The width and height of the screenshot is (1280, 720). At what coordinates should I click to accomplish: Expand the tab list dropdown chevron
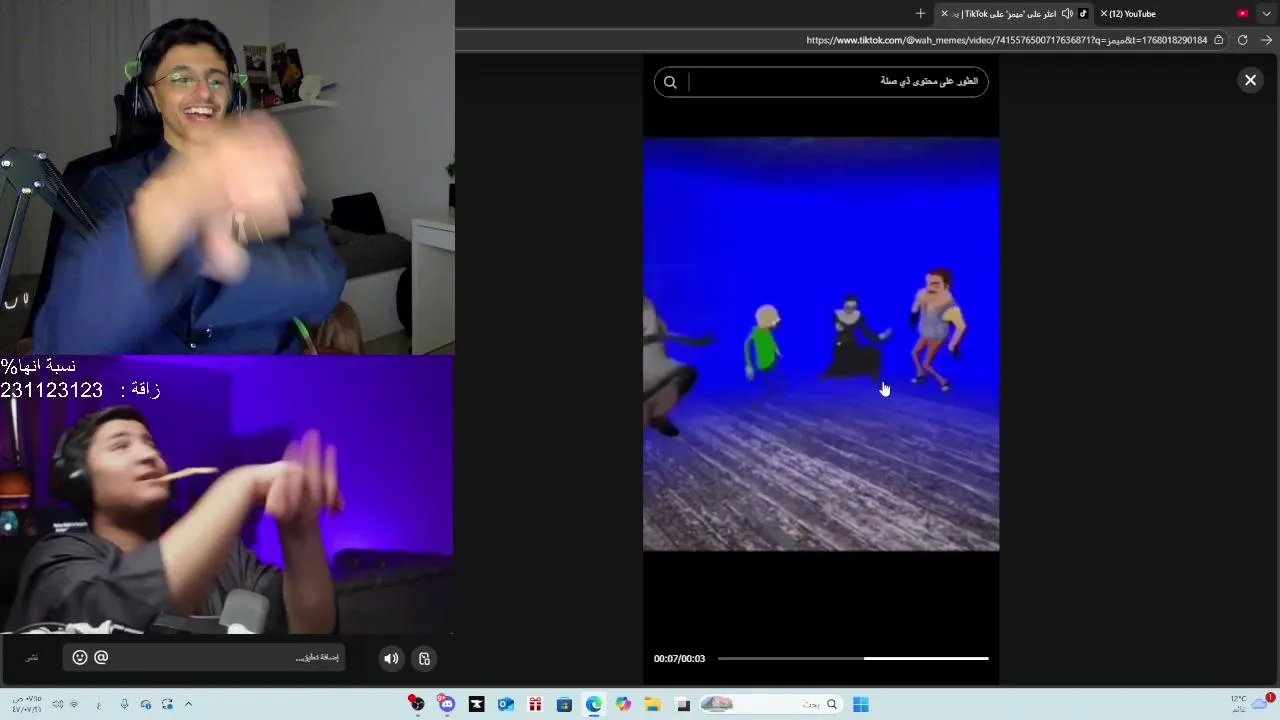(x=1267, y=14)
